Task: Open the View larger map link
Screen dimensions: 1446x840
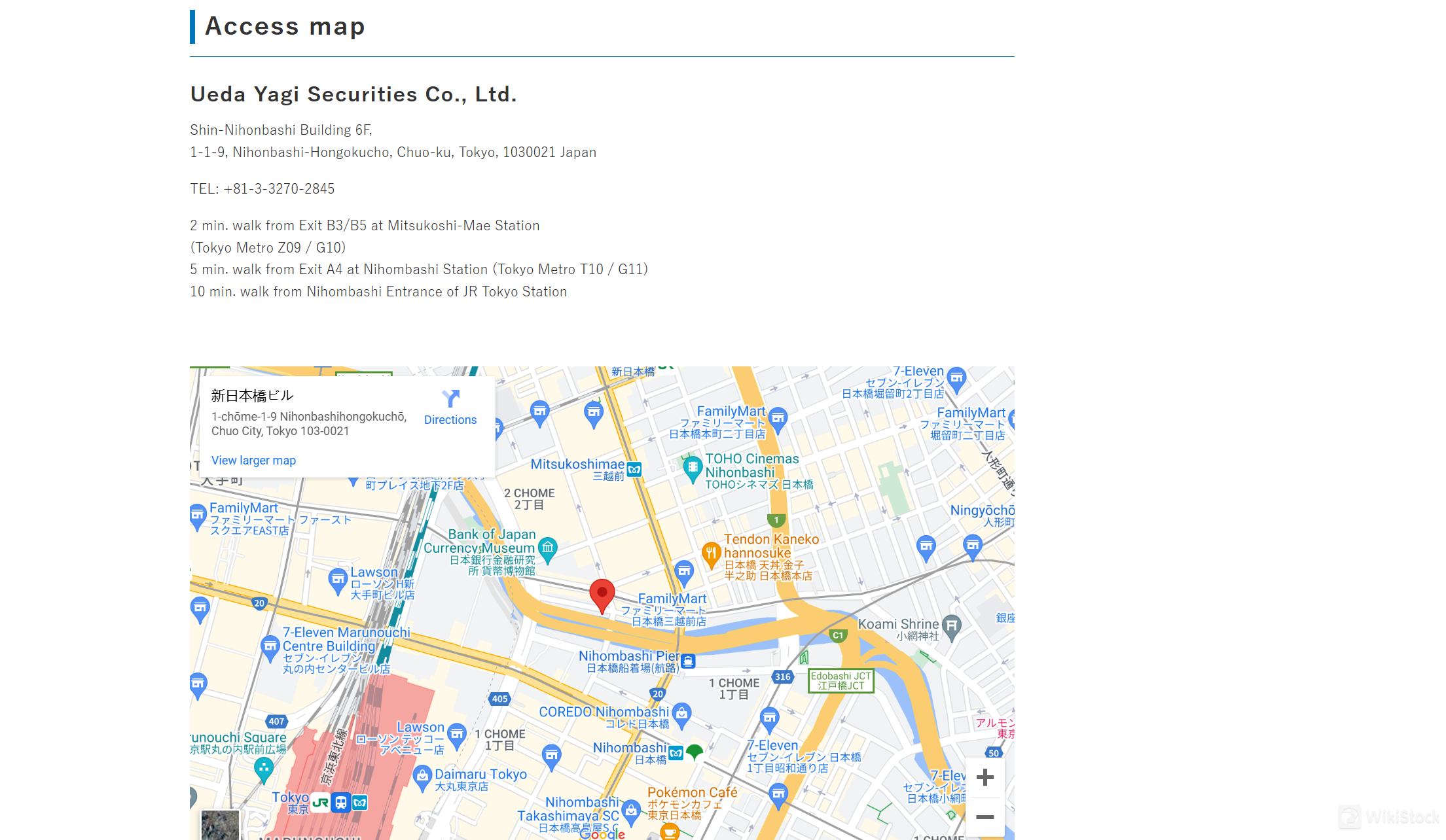Action: click(x=253, y=461)
